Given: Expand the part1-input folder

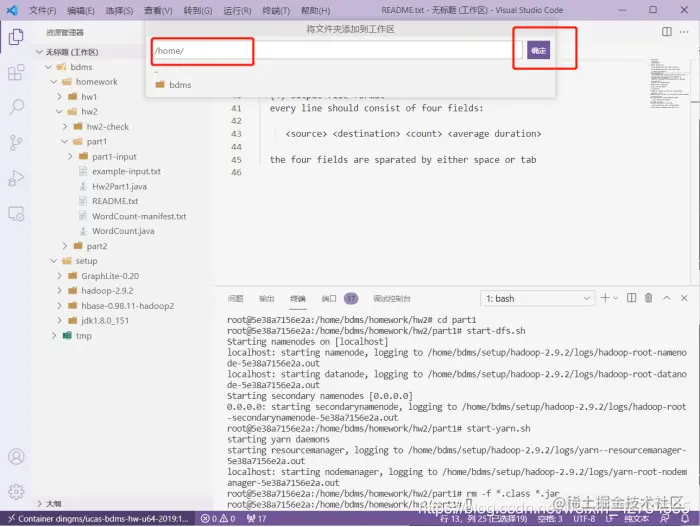Looking at the screenshot, I should pyautogui.click(x=70, y=156).
